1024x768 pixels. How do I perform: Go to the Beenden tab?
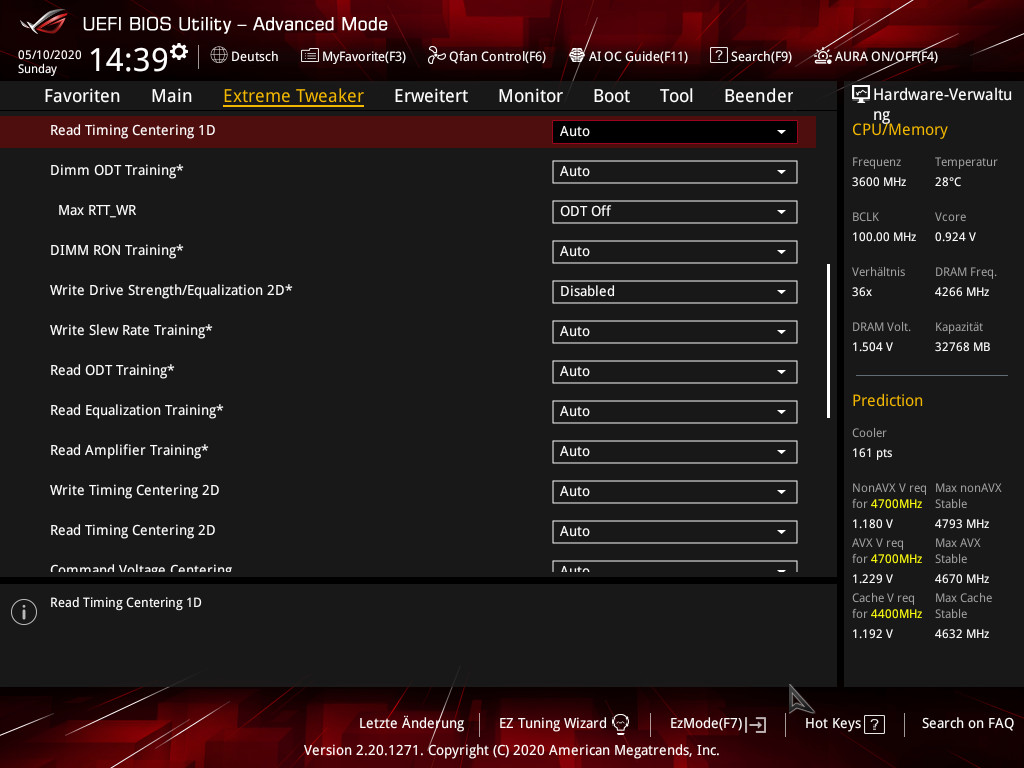(x=758, y=96)
